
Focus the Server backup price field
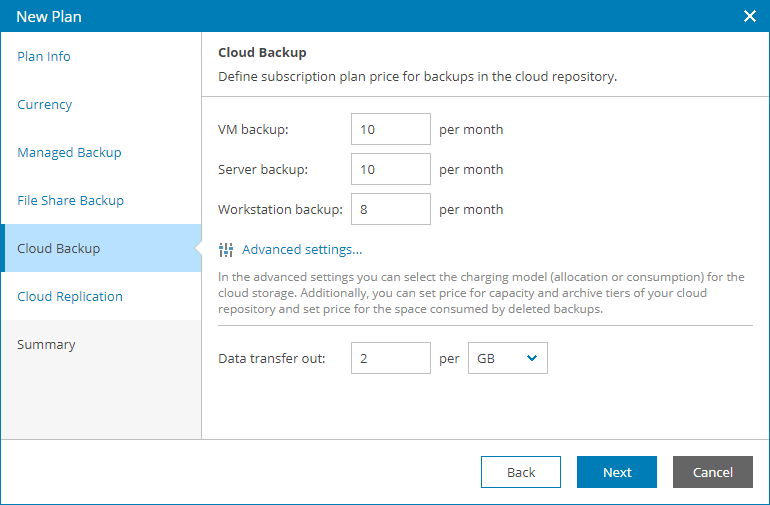390,169
